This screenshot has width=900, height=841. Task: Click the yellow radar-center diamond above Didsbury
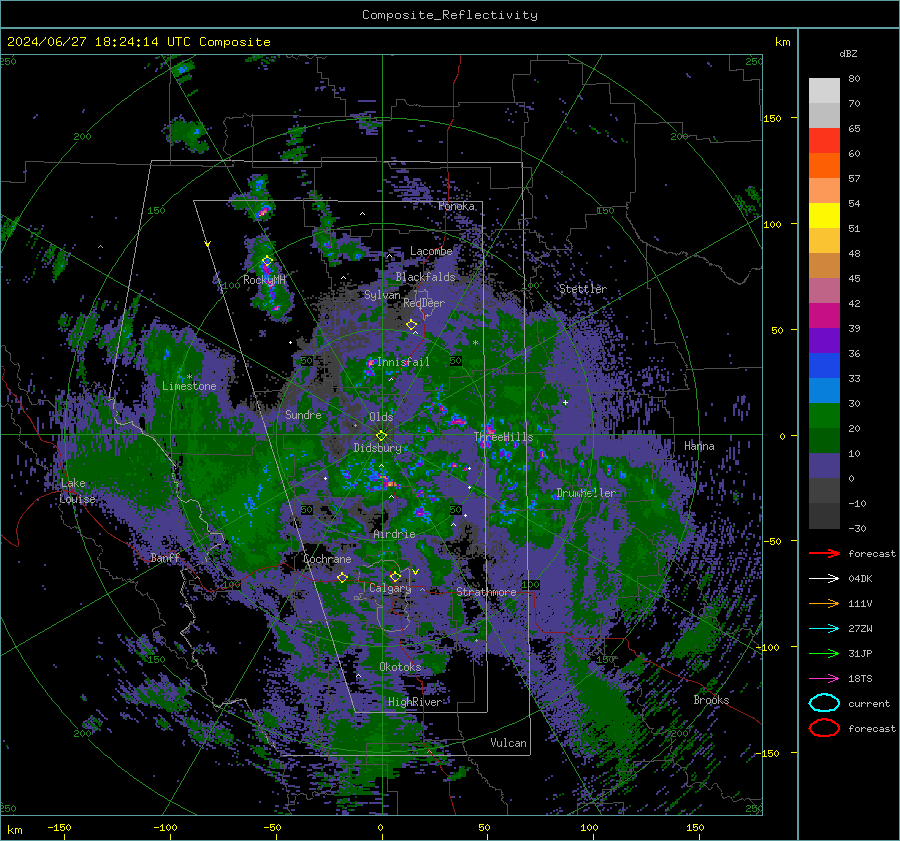[x=381, y=436]
